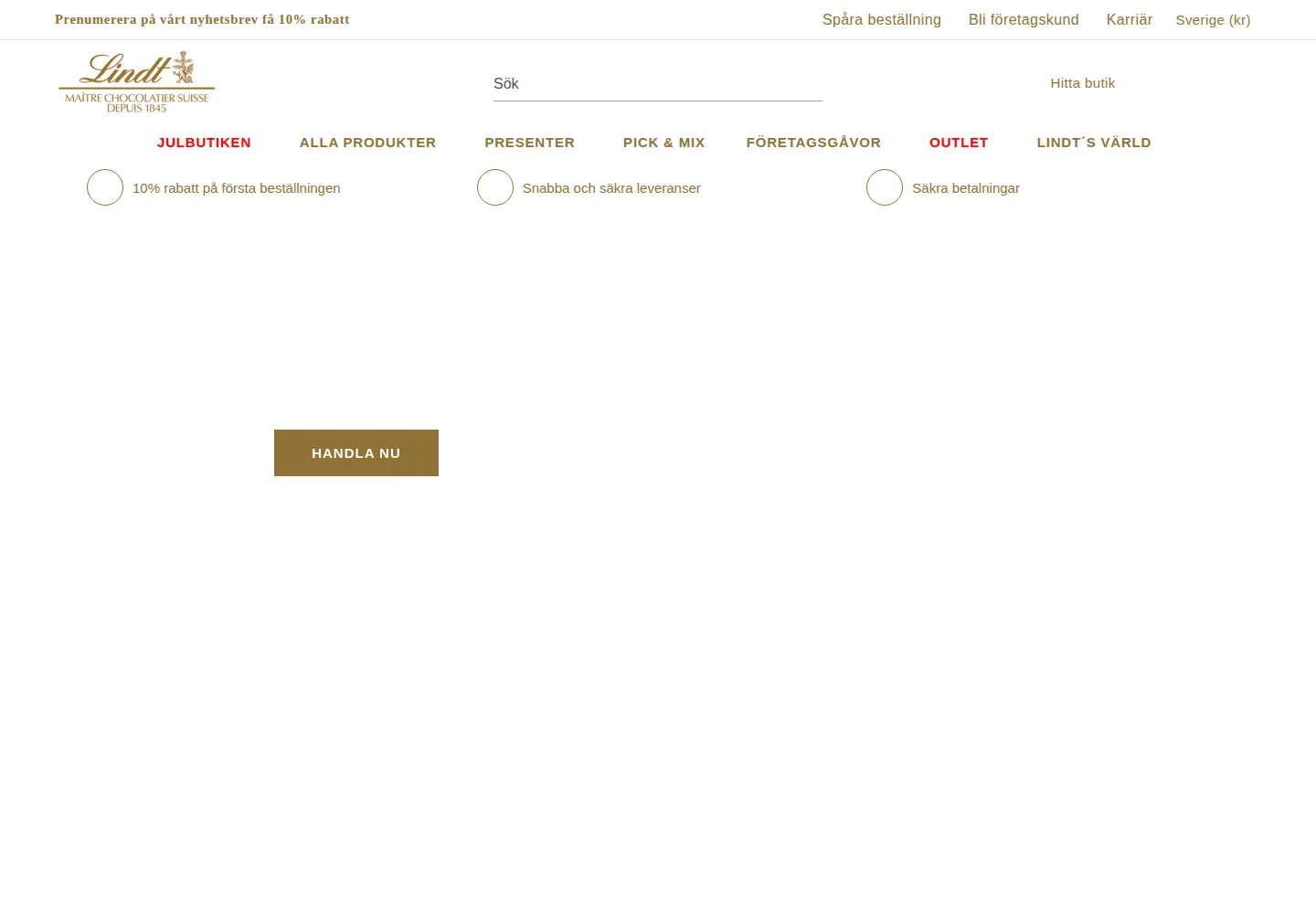Open Hitta butik store locator
1316x914 pixels.
tap(1082, 83)
